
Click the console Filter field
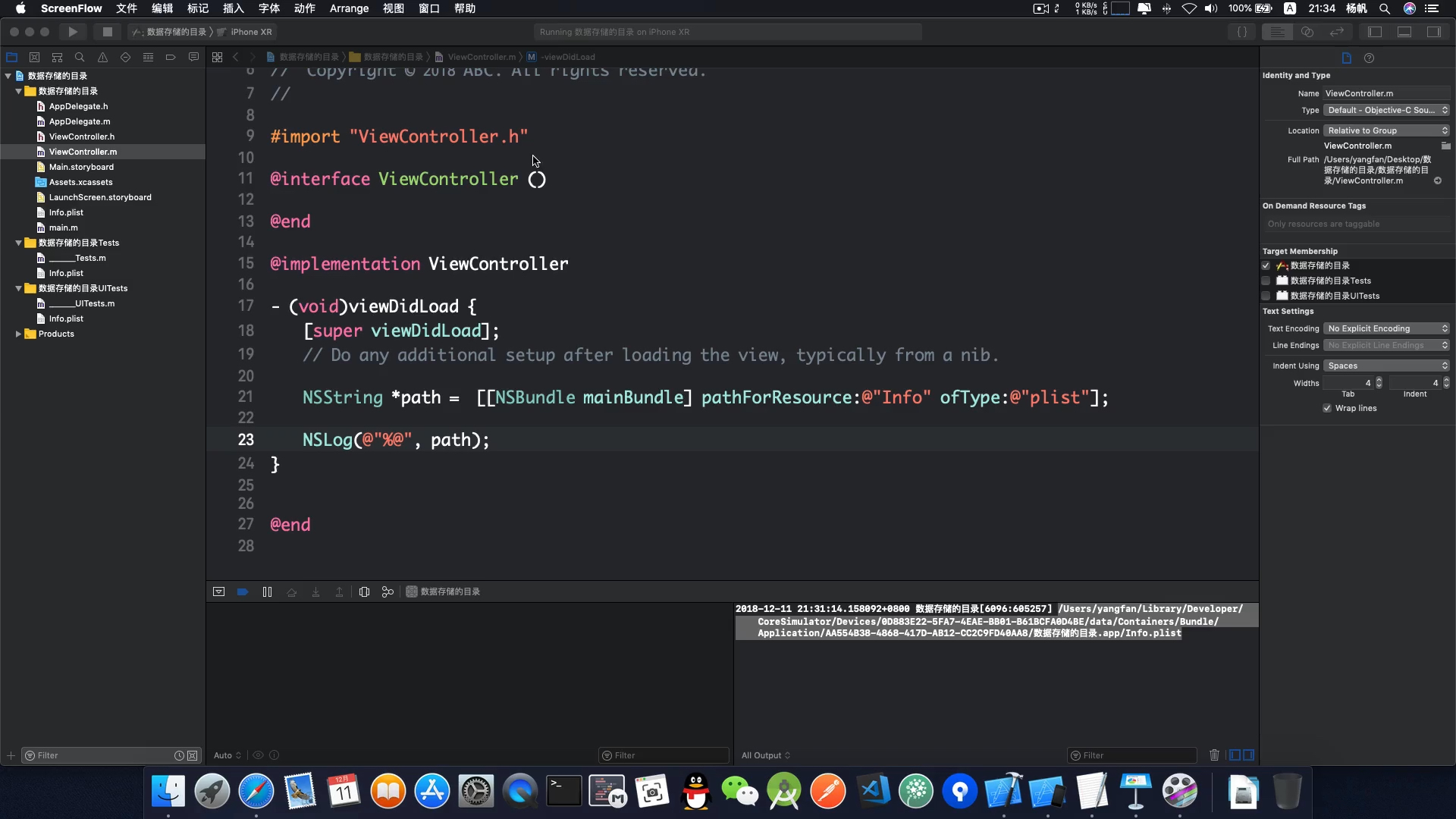tap(1131, 755)
